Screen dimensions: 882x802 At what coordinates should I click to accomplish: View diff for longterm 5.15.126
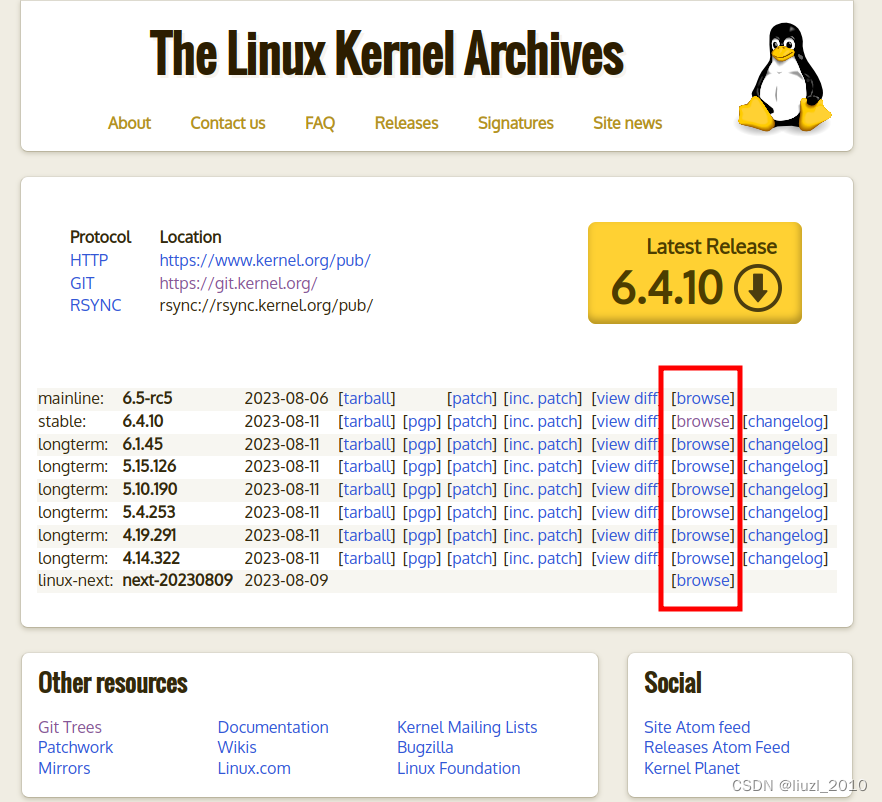(x=626, y=466)
